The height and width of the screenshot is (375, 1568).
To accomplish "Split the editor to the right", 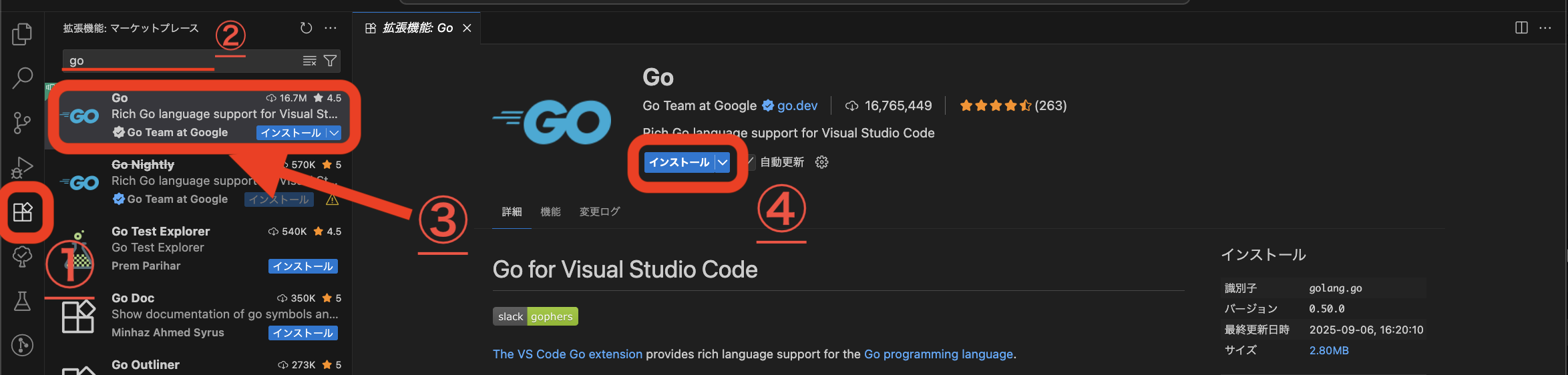I will pos(1521,28).
